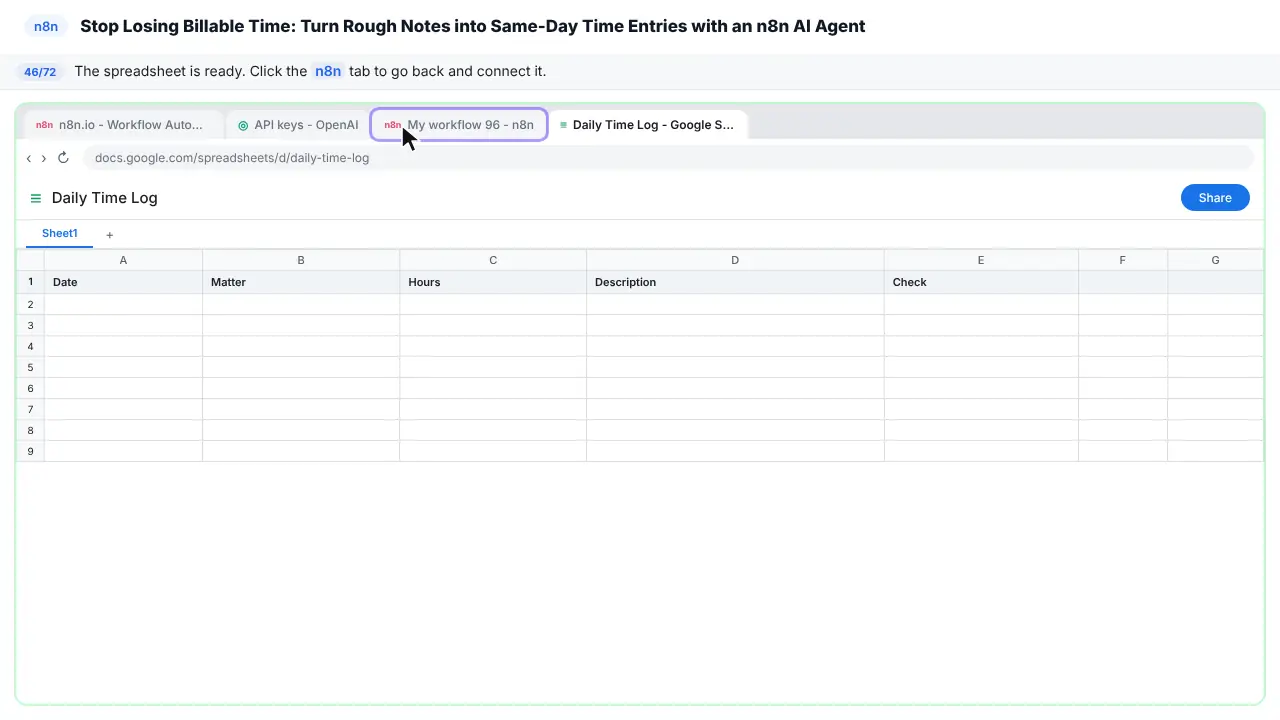Select row 2 header number

tap(30, 304)
